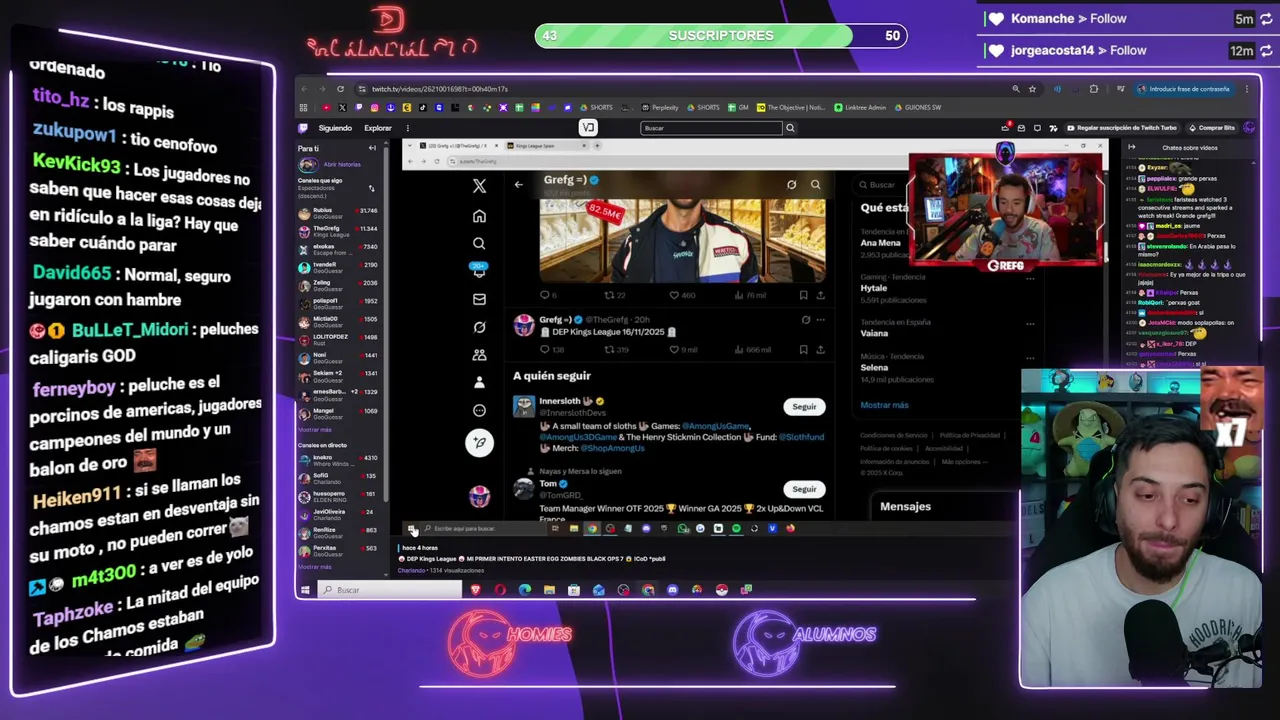1280x720 pixels.
Task: Open SHORTS bookmark next to Perplexity
Action: [703, 107]
